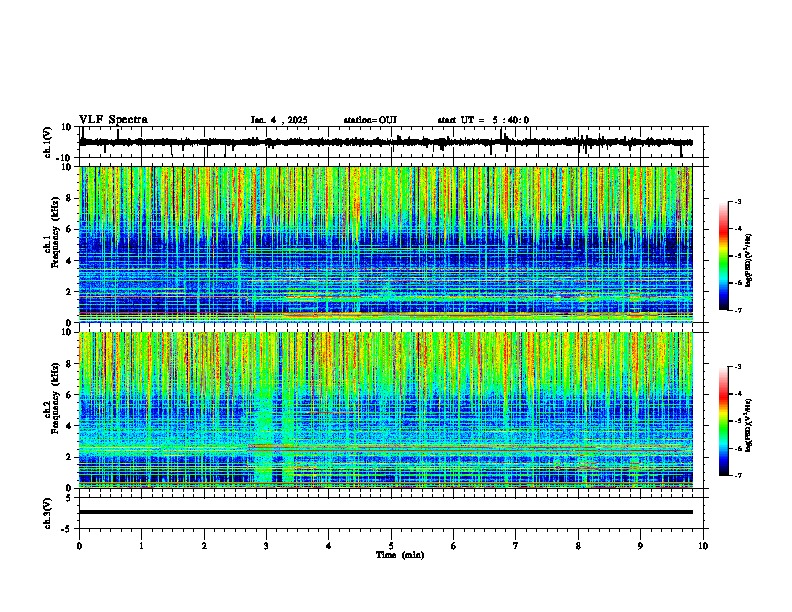Click the "-7" tick on ch.2 colorbar
The width and height of the screenshot is (792, 612).
tap(737, 475)
